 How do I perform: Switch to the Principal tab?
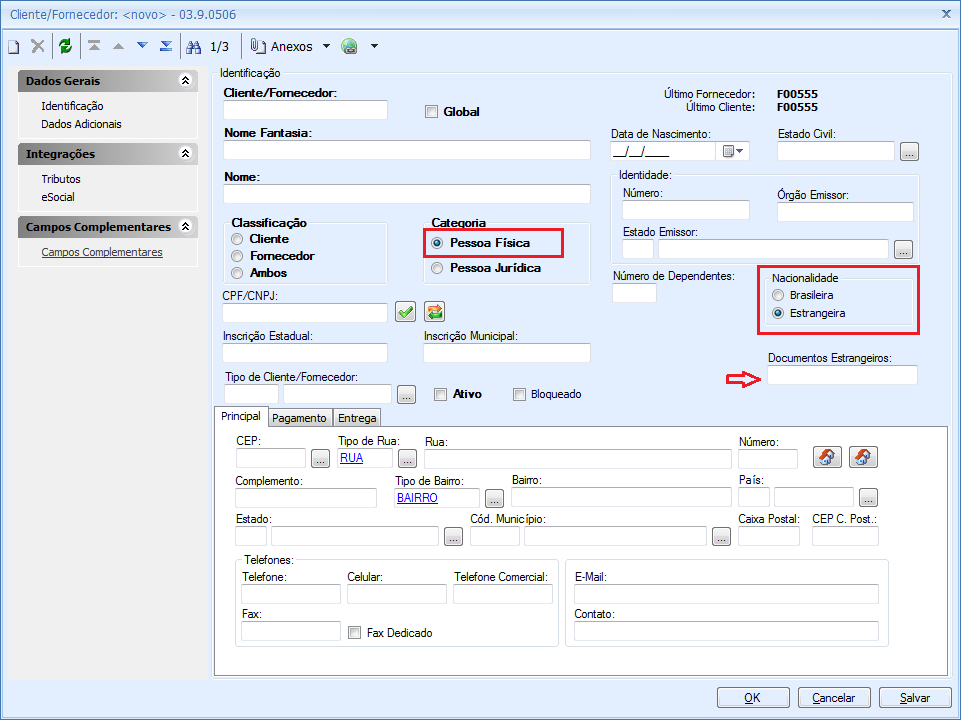coord(241,416)
